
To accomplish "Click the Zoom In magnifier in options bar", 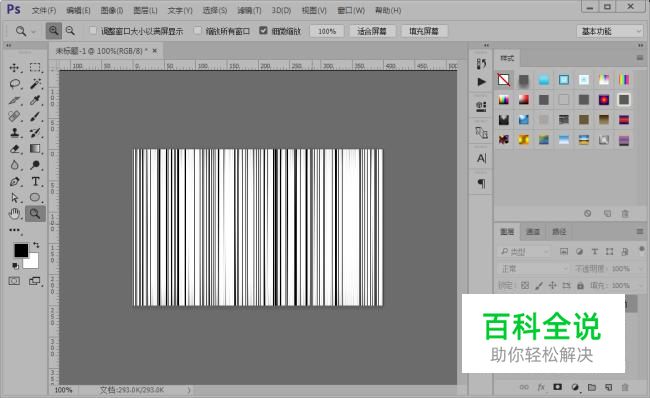I will [53, 31].
